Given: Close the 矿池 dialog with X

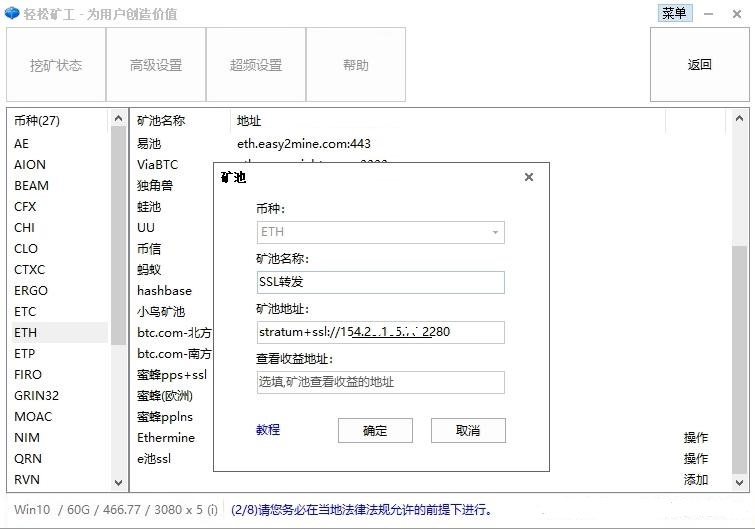Looking at the screenshot, I should (x=529, y=177).
